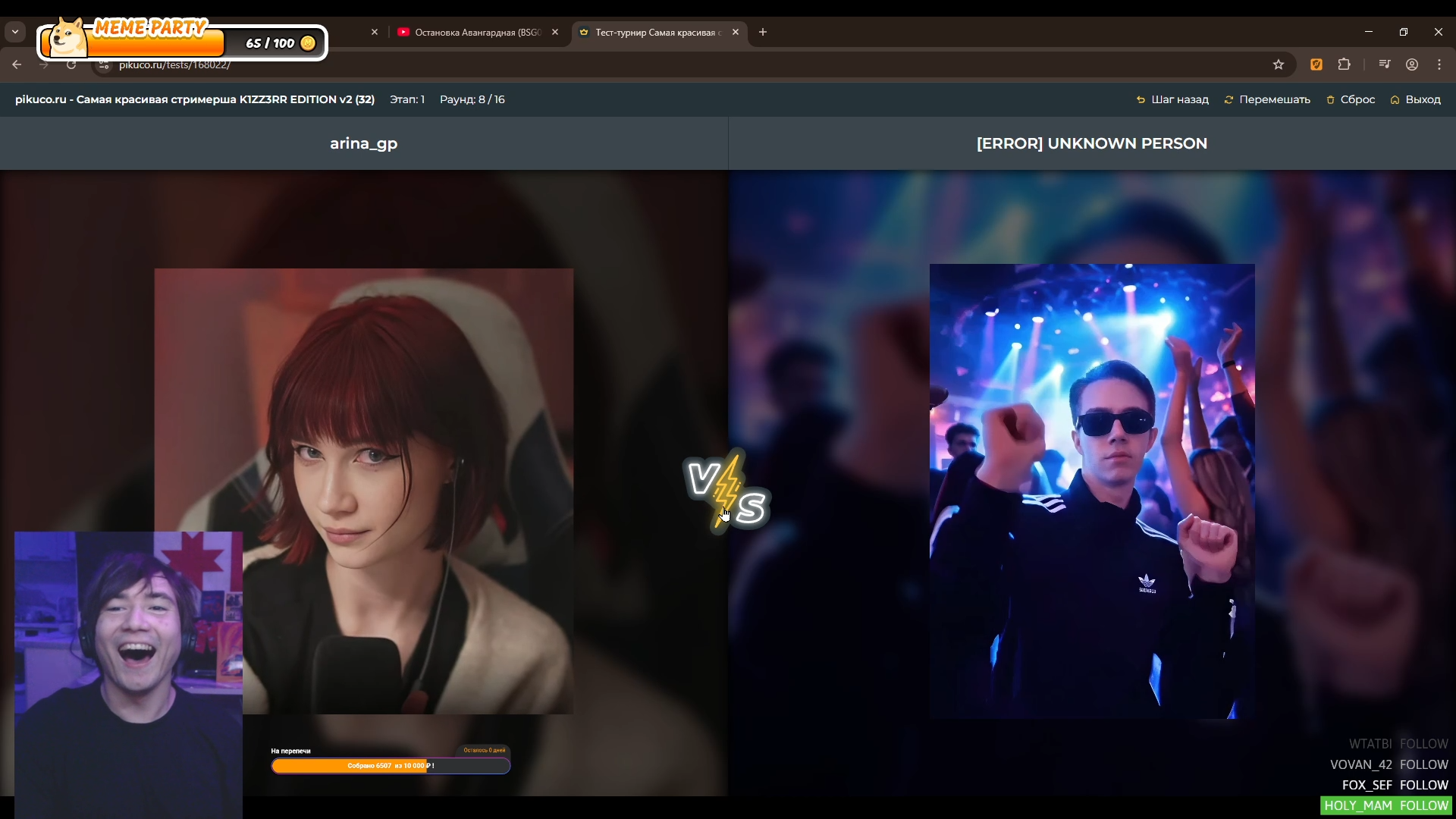
Task: Open a new browser tab
Action: tap(763, 32)
